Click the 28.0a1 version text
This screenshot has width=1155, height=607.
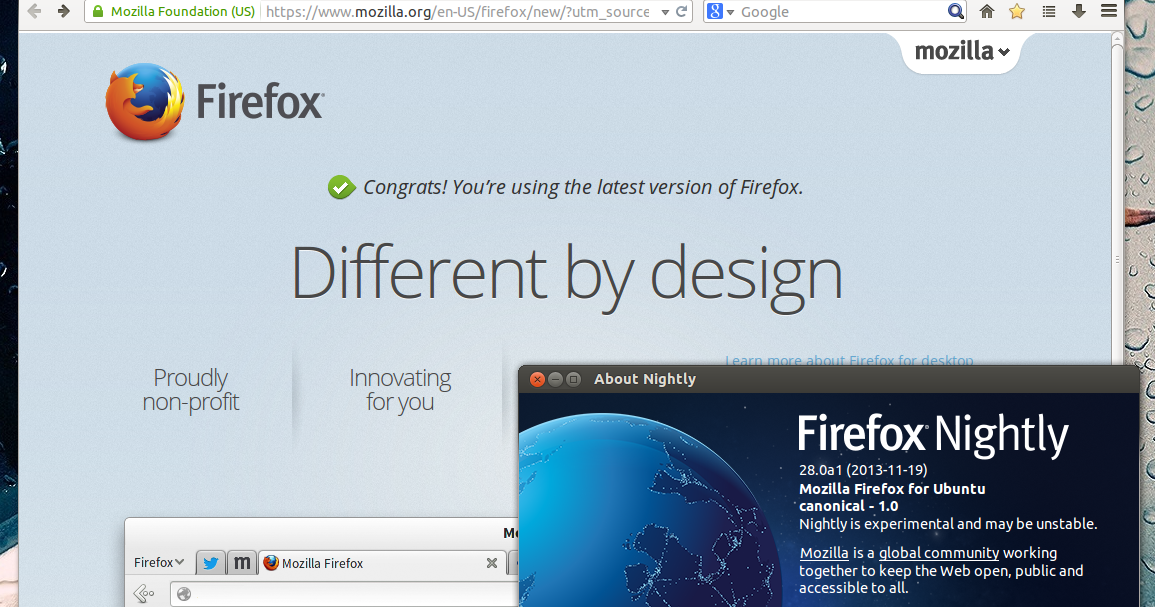coord(863,470)
